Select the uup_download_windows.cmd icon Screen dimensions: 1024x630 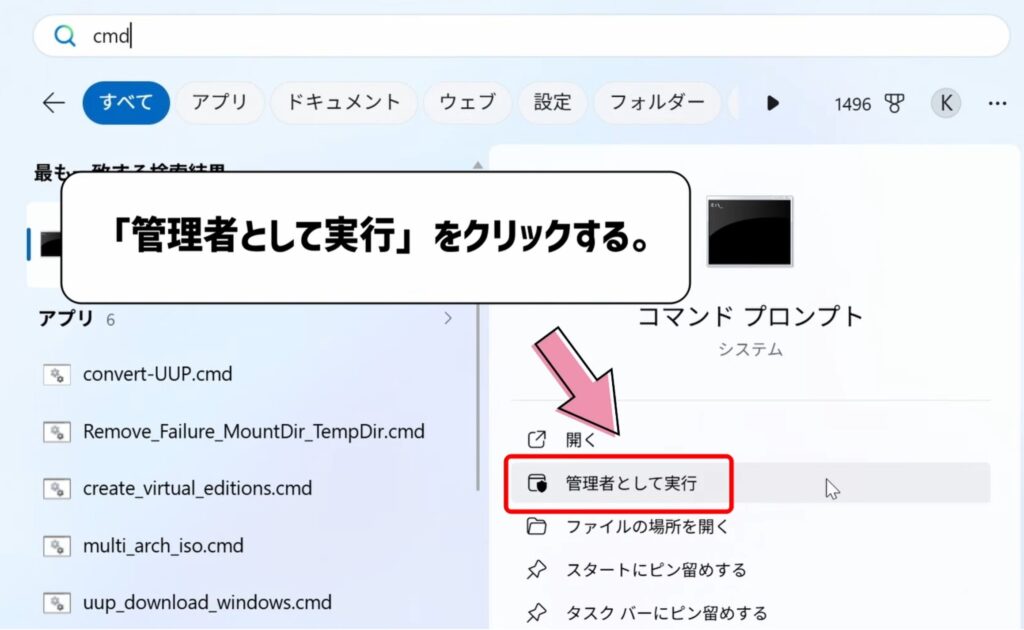55,603
